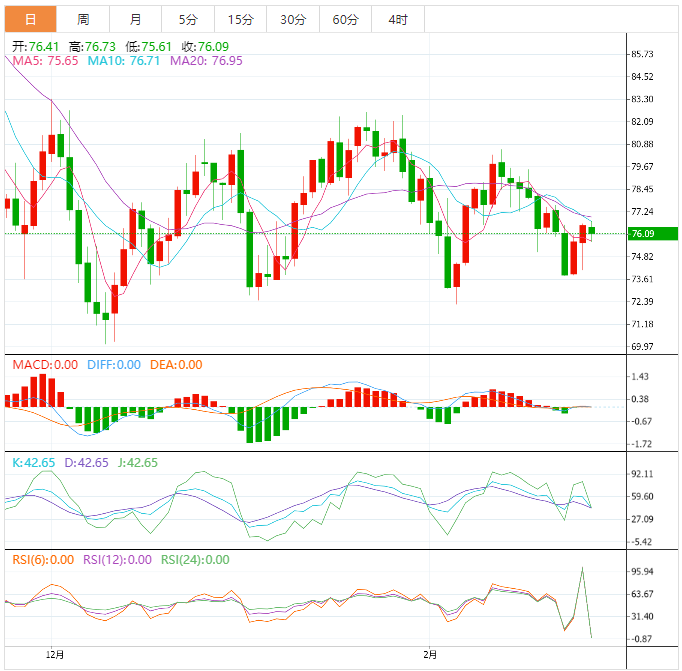Switch to the 5分 chart tab
Screen dimensions: 682x671
[x=188, y=19]
